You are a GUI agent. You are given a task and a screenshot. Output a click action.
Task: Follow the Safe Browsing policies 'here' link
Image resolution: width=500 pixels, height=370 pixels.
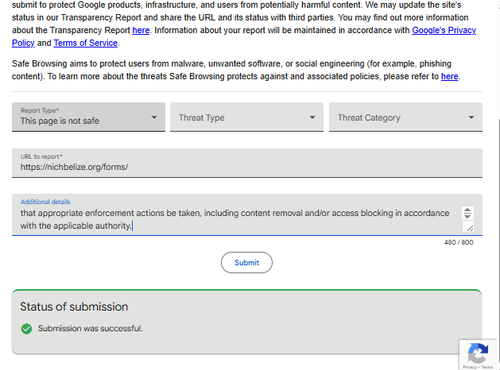tap(449, 76)
